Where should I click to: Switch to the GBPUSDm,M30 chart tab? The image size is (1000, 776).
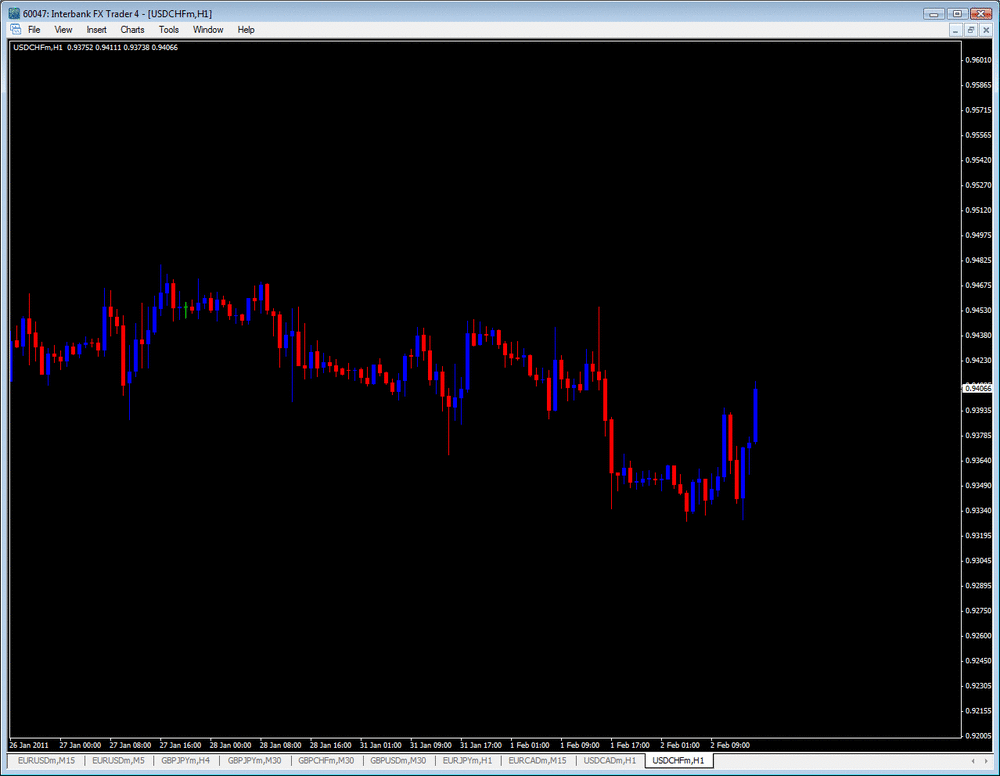(x=398, y=761)
